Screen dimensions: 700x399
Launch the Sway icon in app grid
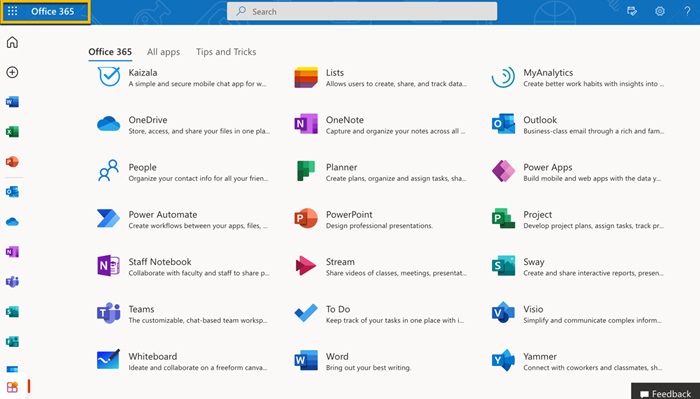(503, 266)
